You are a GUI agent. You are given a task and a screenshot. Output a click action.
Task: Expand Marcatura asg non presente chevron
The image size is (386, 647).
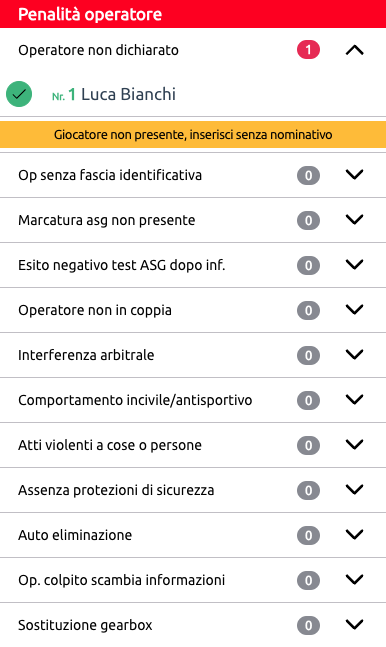(x=354, y=220)
